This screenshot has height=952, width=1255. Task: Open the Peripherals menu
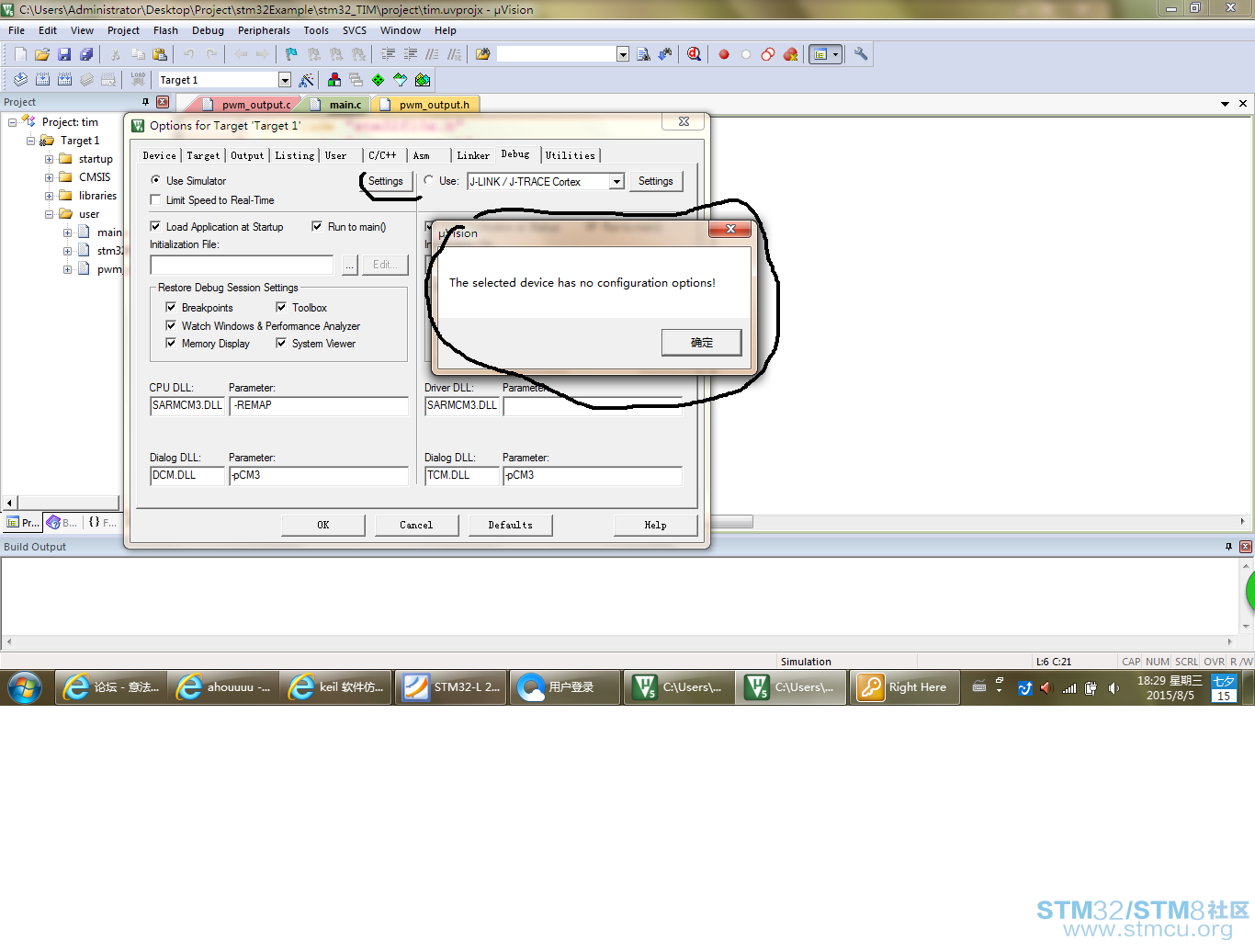264,30
